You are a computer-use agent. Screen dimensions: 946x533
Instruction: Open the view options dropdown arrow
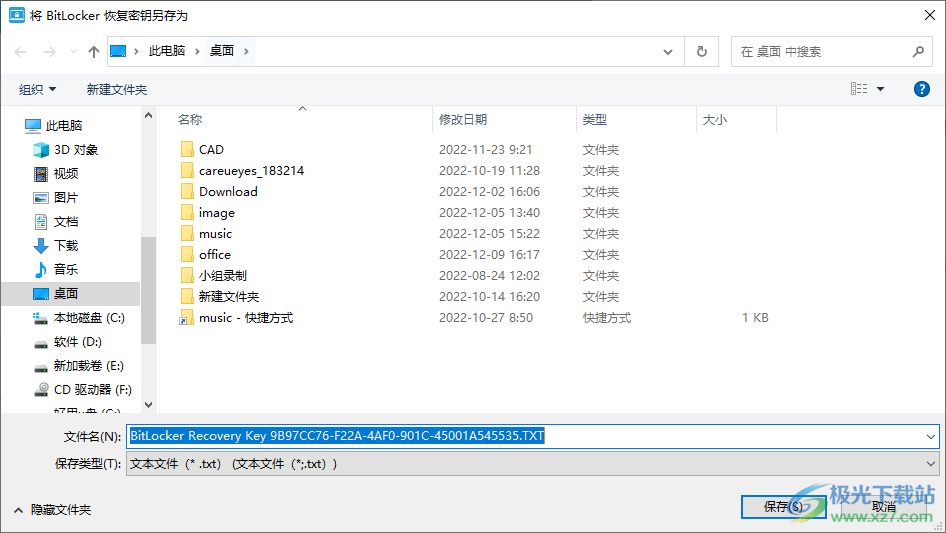click(880, 89)
